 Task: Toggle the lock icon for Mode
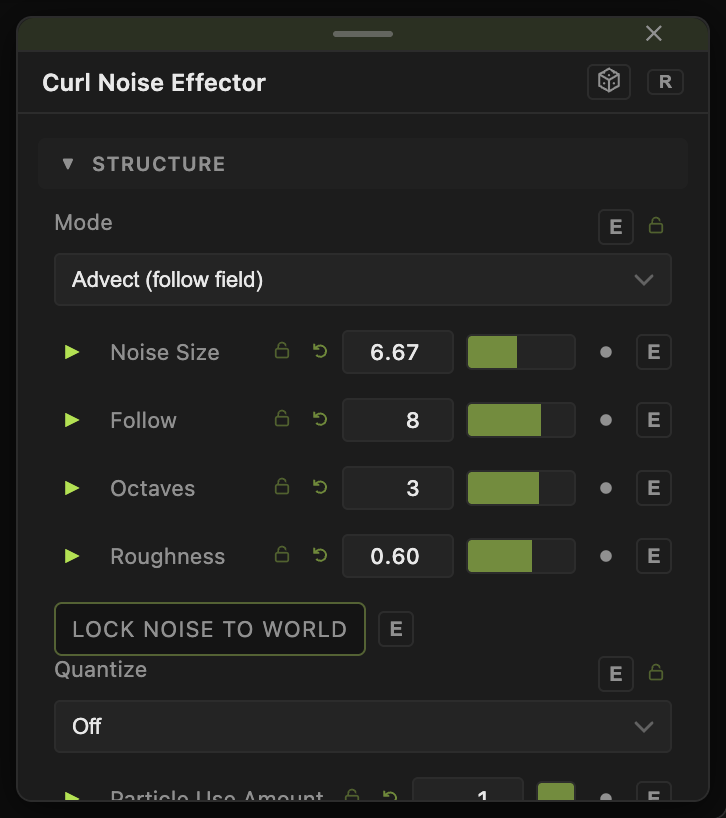656,225
